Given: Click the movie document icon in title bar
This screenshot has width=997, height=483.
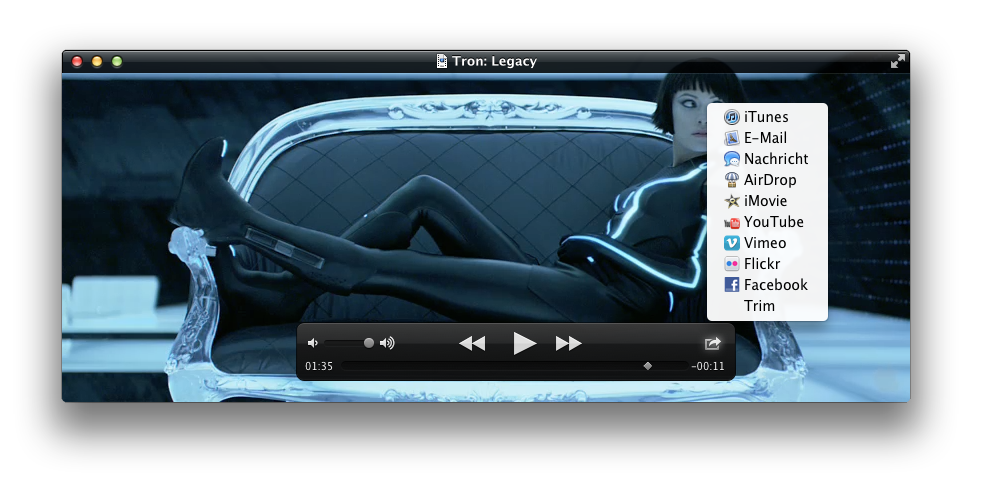Looking at the screenshot, I should [x=442, y=61].
